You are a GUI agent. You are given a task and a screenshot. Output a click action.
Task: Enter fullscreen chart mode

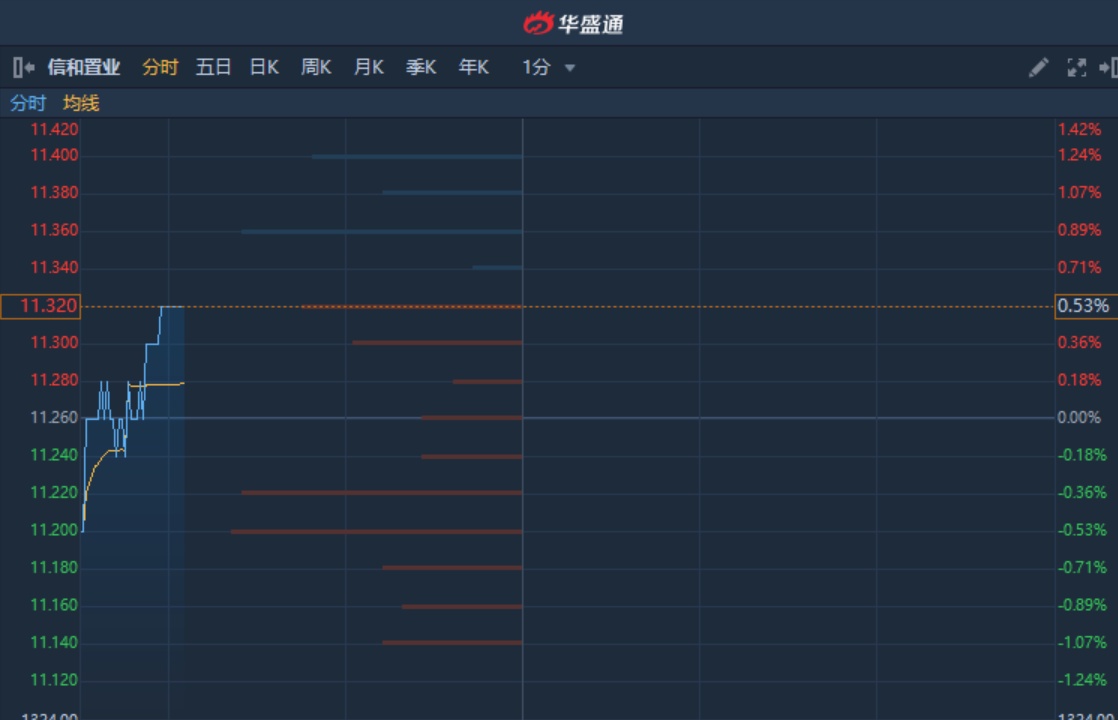pos(1077,68)
